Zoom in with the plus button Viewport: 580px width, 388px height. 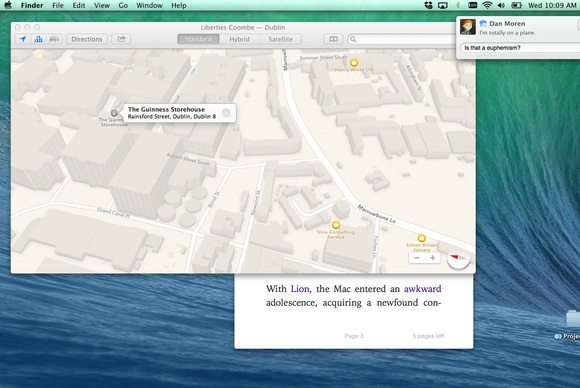click(x=432, y=258)
